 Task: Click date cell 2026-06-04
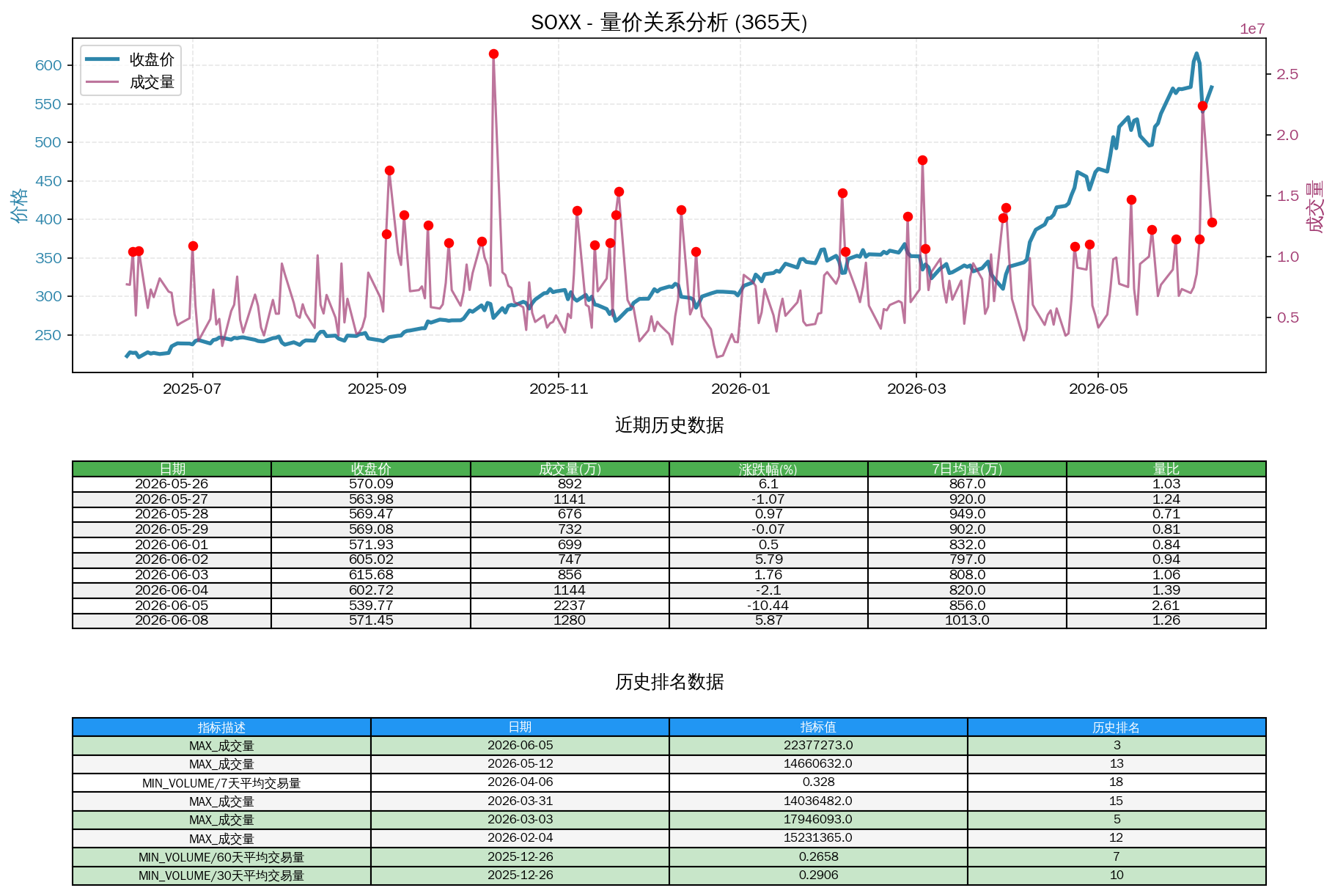(x=172, y=590)
